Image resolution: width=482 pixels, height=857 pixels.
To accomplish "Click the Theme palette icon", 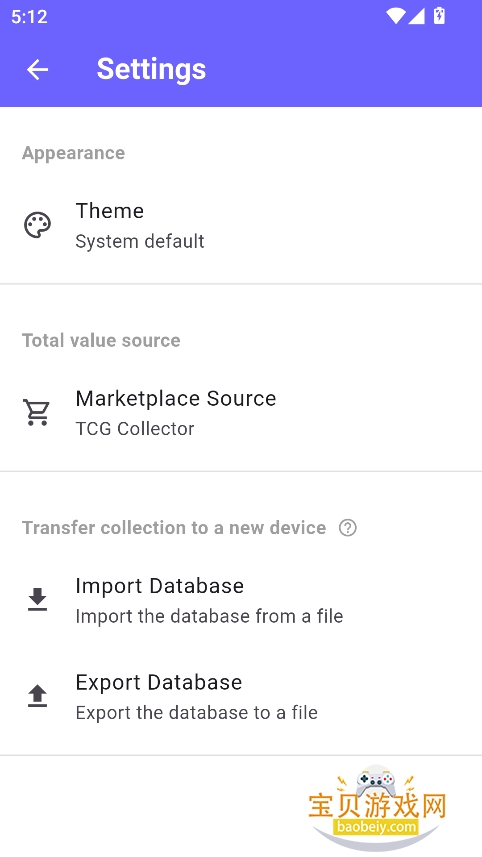I will 37,225.
